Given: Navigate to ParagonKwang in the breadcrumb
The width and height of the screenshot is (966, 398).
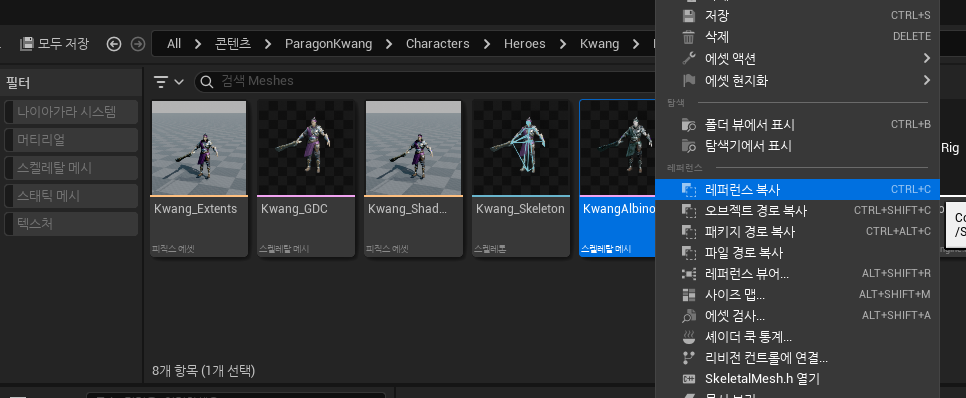Looking at the screenshot, I should coord(328,44).
